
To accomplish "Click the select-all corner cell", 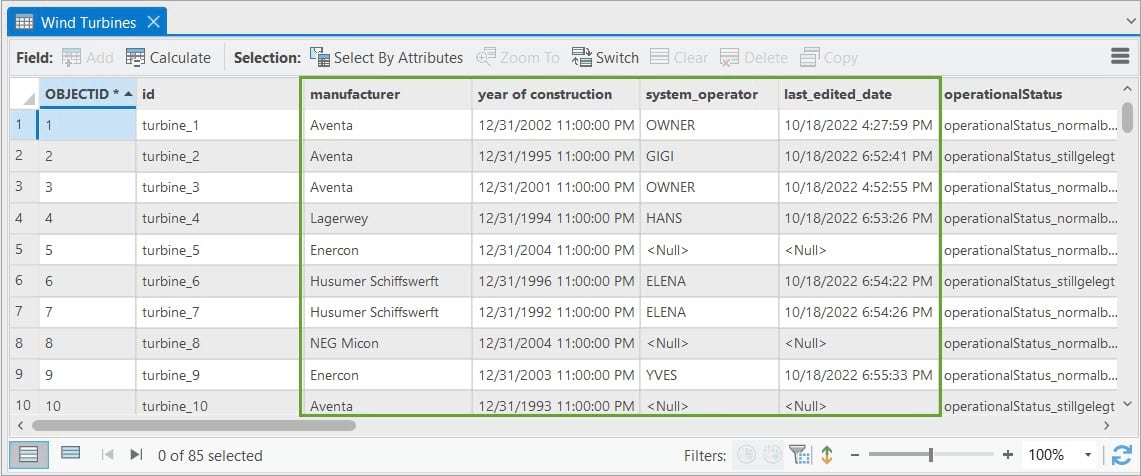I will point(25,94).
